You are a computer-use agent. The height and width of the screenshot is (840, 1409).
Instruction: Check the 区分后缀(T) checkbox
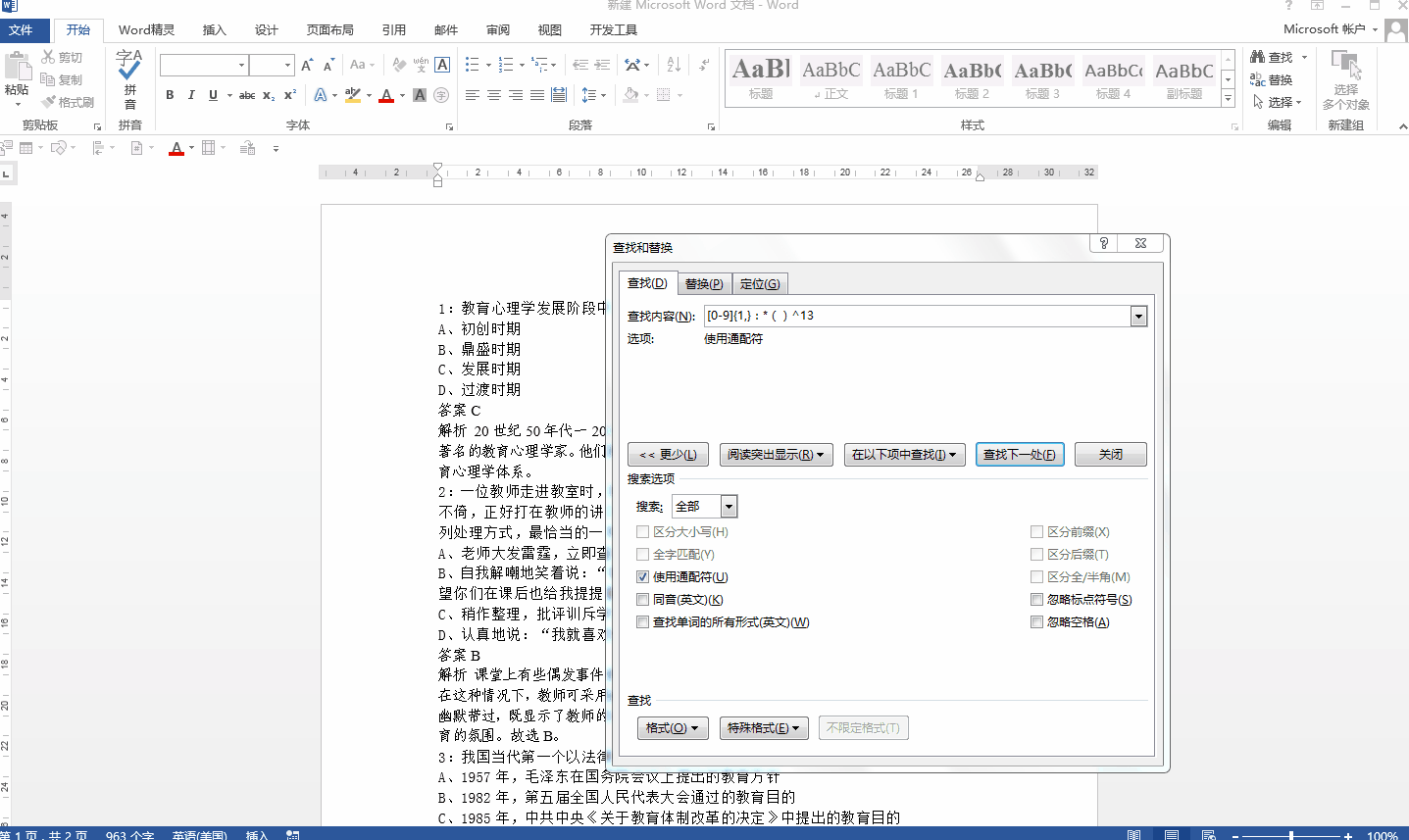pos(1036,555)
